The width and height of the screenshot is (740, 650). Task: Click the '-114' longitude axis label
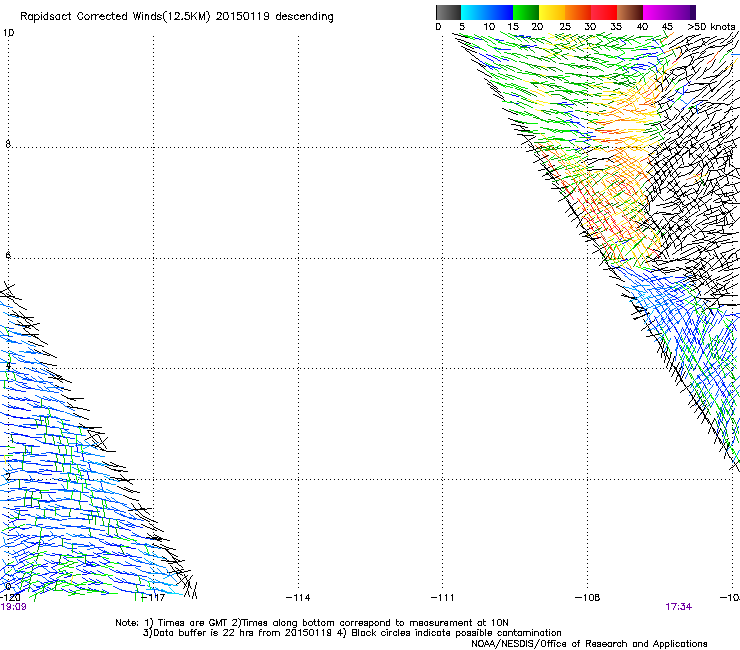[x=298, y=597]
